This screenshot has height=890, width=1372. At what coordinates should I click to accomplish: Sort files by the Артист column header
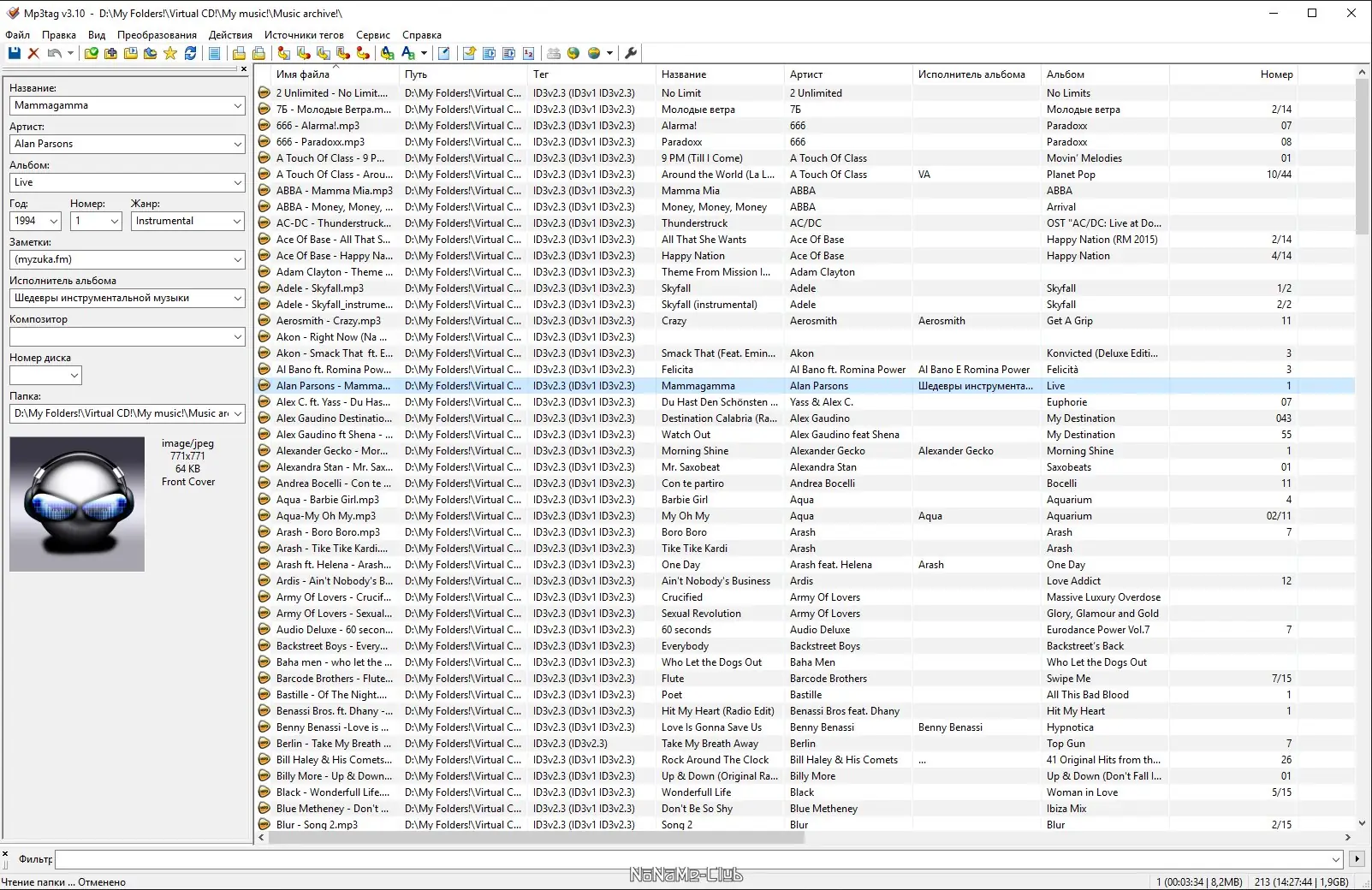pos(805,74)
